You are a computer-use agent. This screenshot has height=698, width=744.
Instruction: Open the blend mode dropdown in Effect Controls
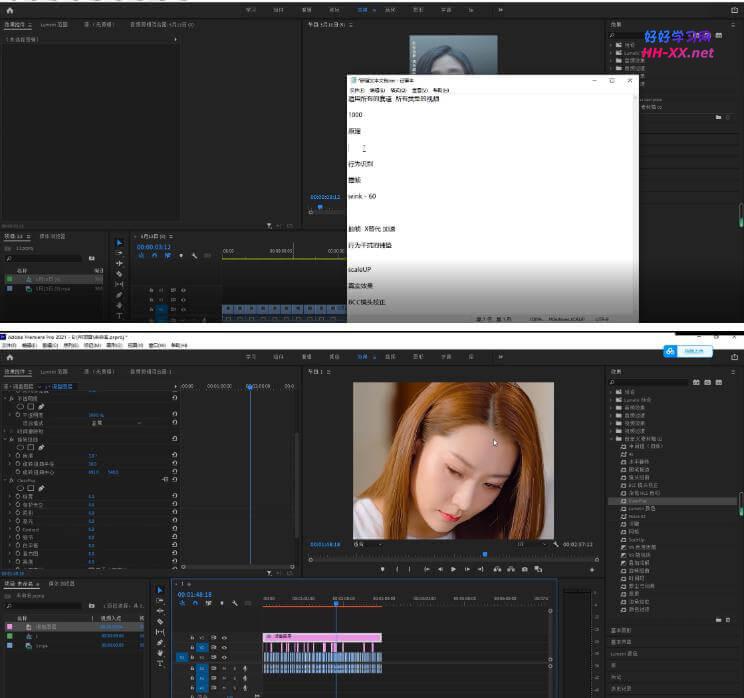coord(116,423)
